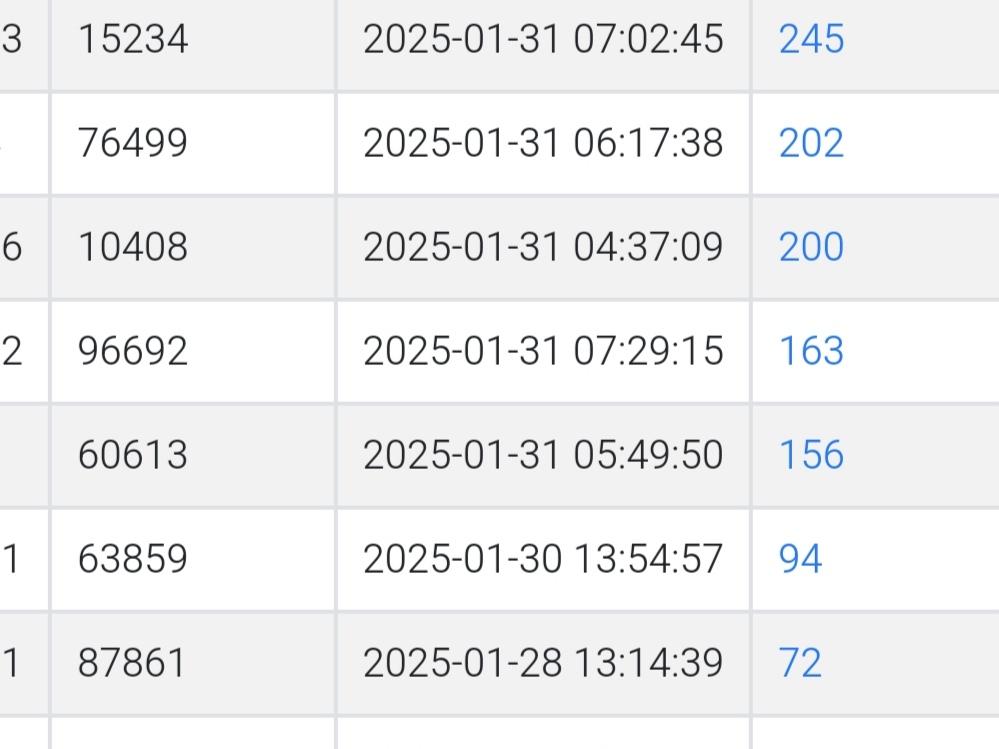Image resolution: width=999 pixels, height=749 pixels.
Task: Click the blue 94 link
Action: (x=800, y=559)
